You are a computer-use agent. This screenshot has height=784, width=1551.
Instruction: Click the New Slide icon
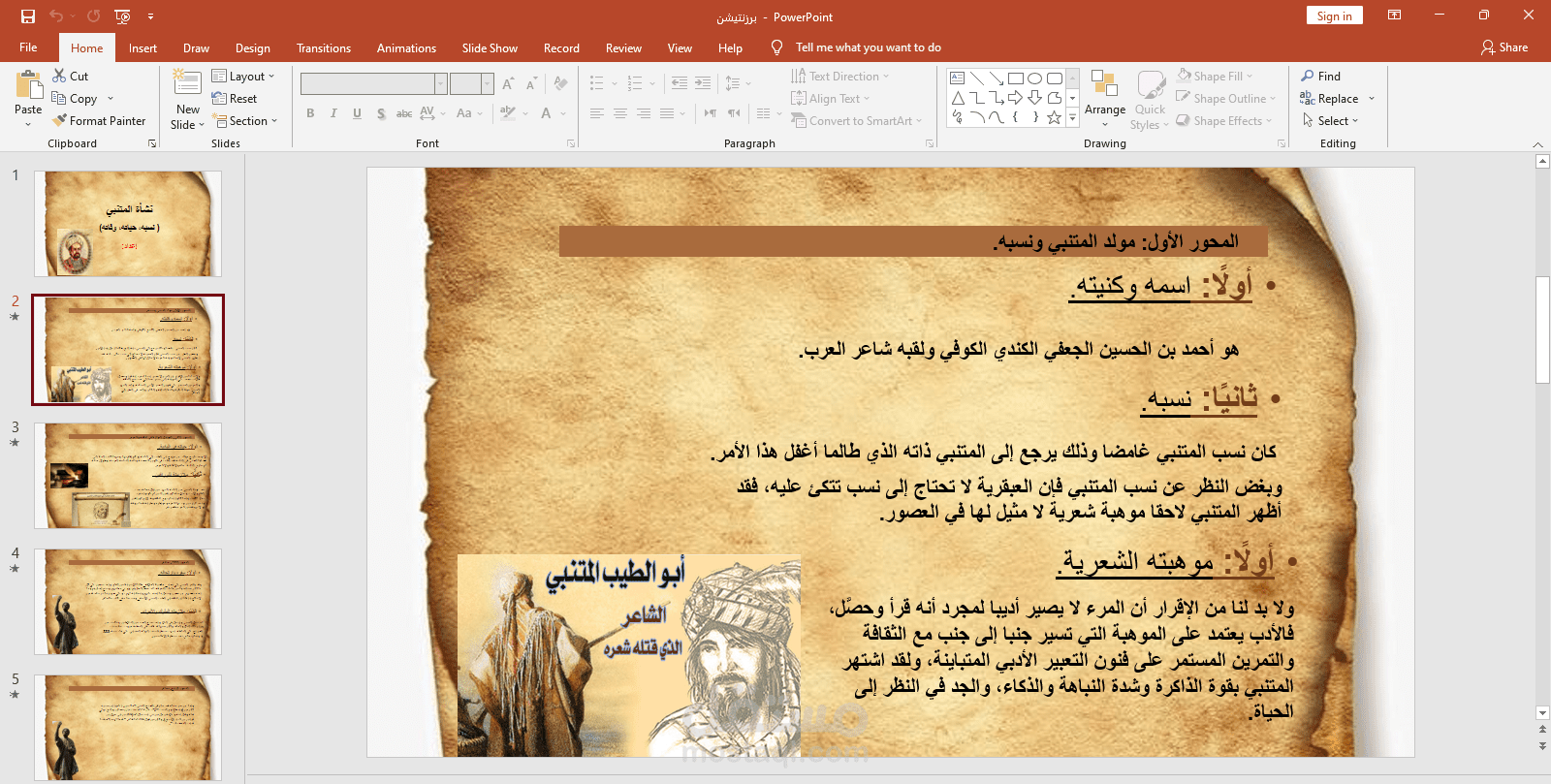click(187, 82)
